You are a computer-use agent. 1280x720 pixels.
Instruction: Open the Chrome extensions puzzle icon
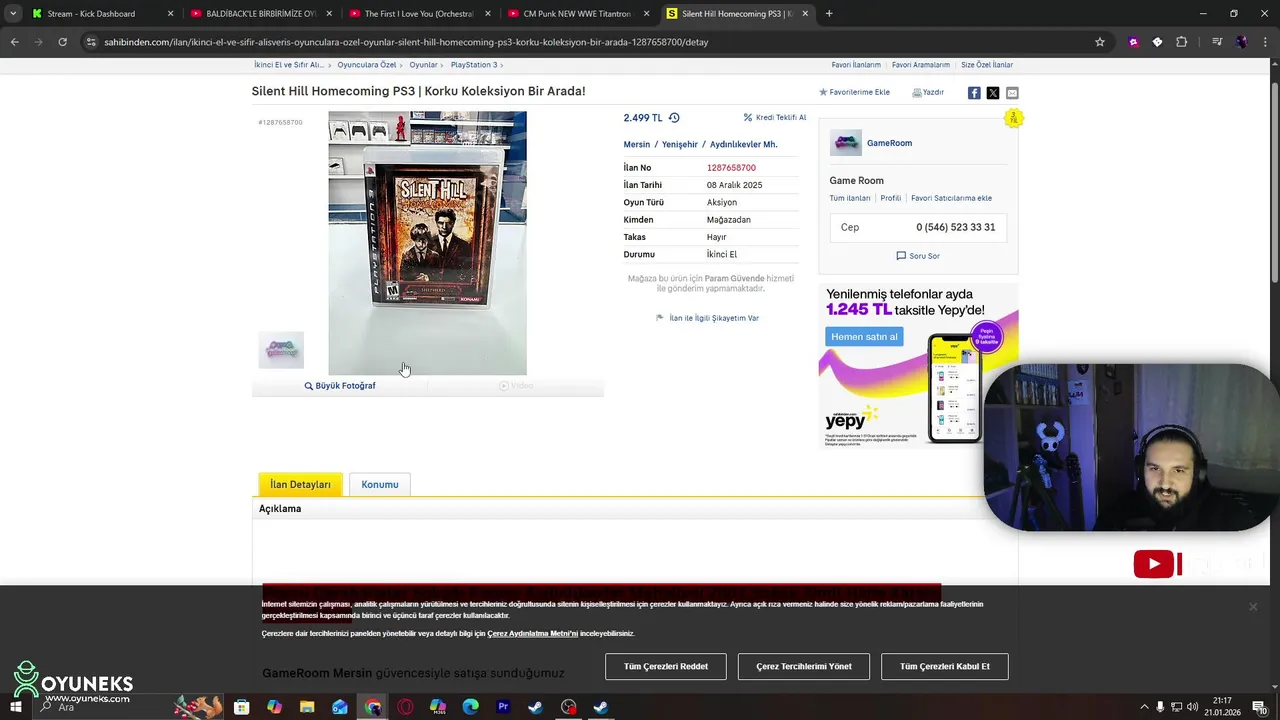click(x=1181, y=42)
